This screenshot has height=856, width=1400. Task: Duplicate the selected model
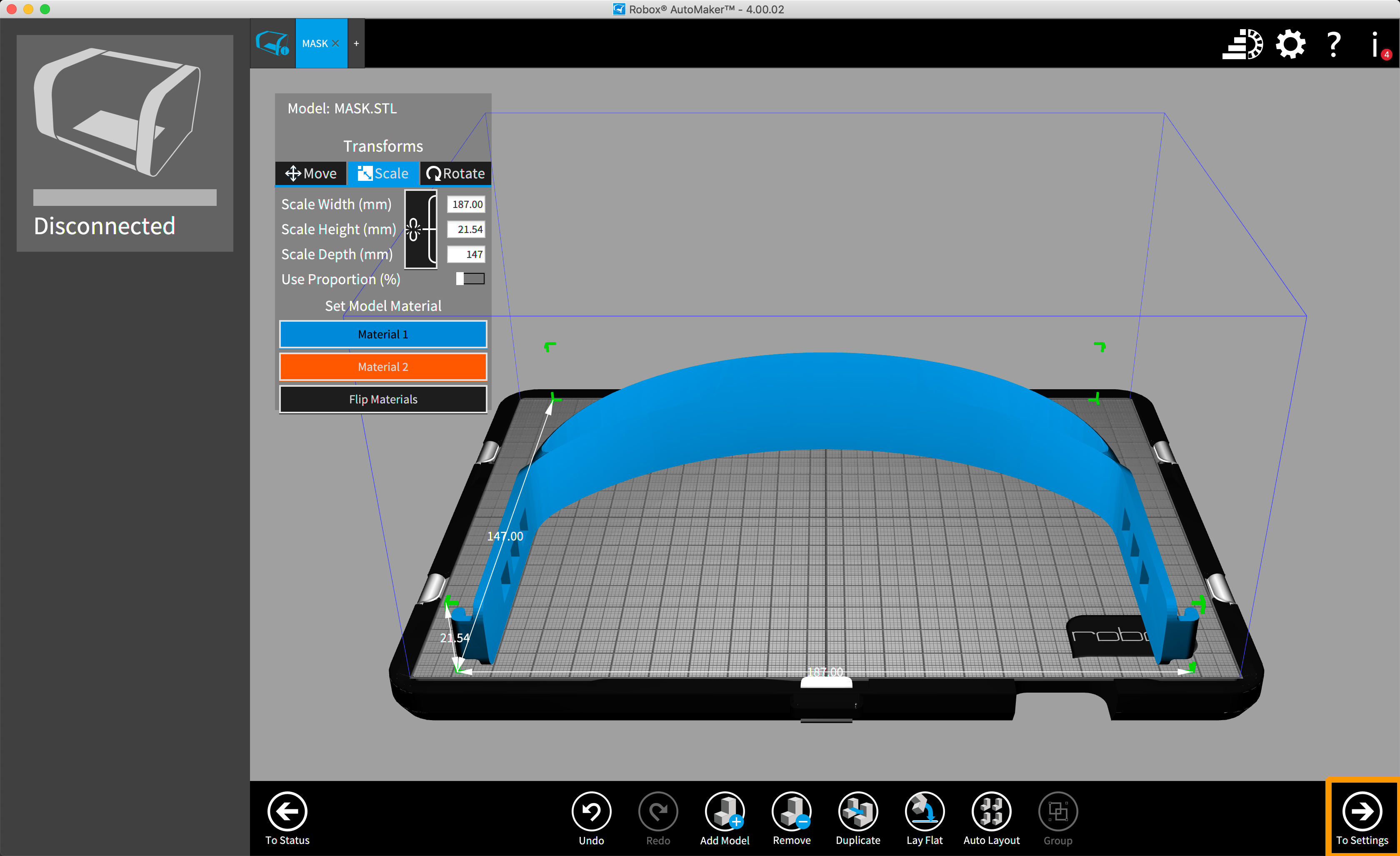pyautogui.click(x=857, y=812)
